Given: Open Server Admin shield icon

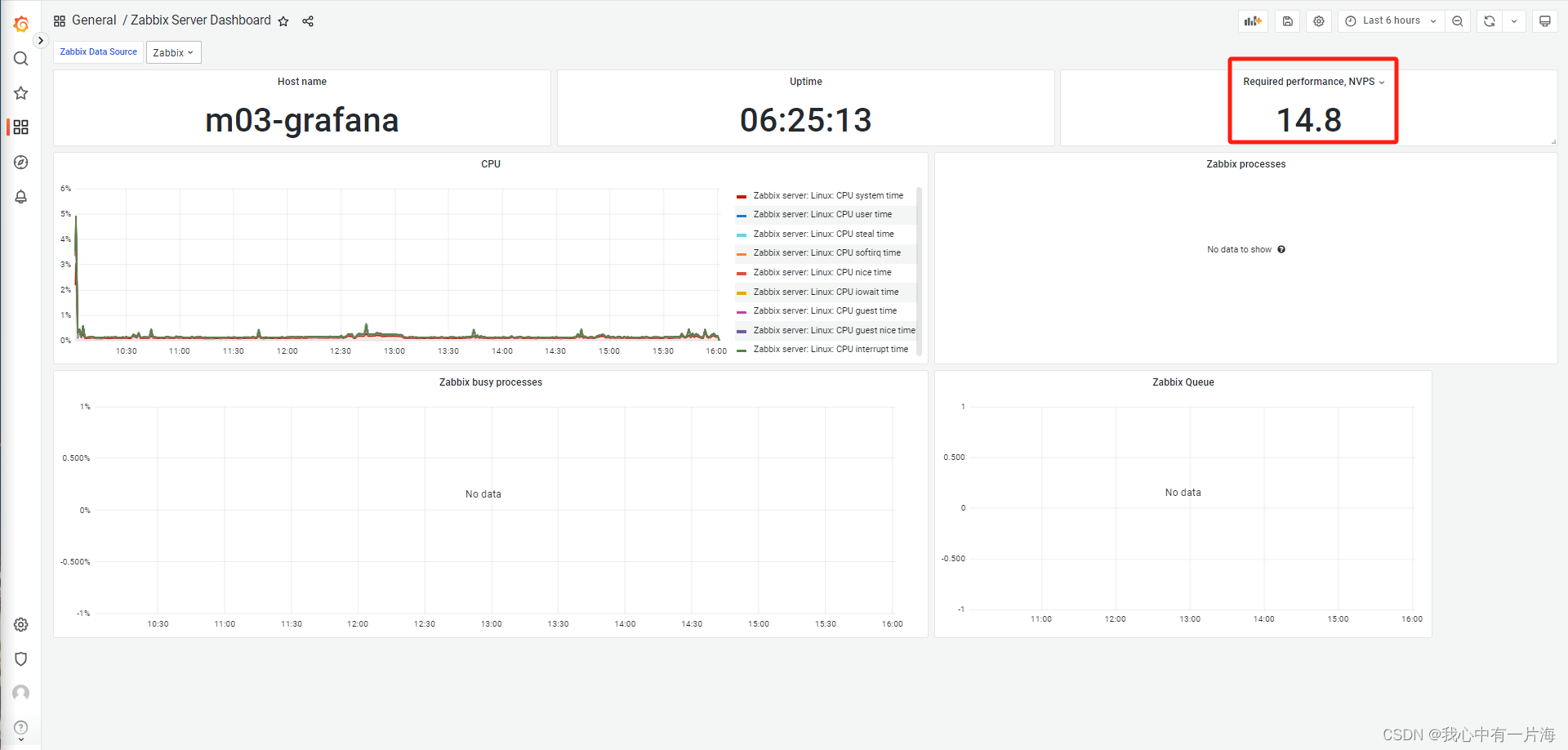Looking at the screenshot, I should coord(21,658).
